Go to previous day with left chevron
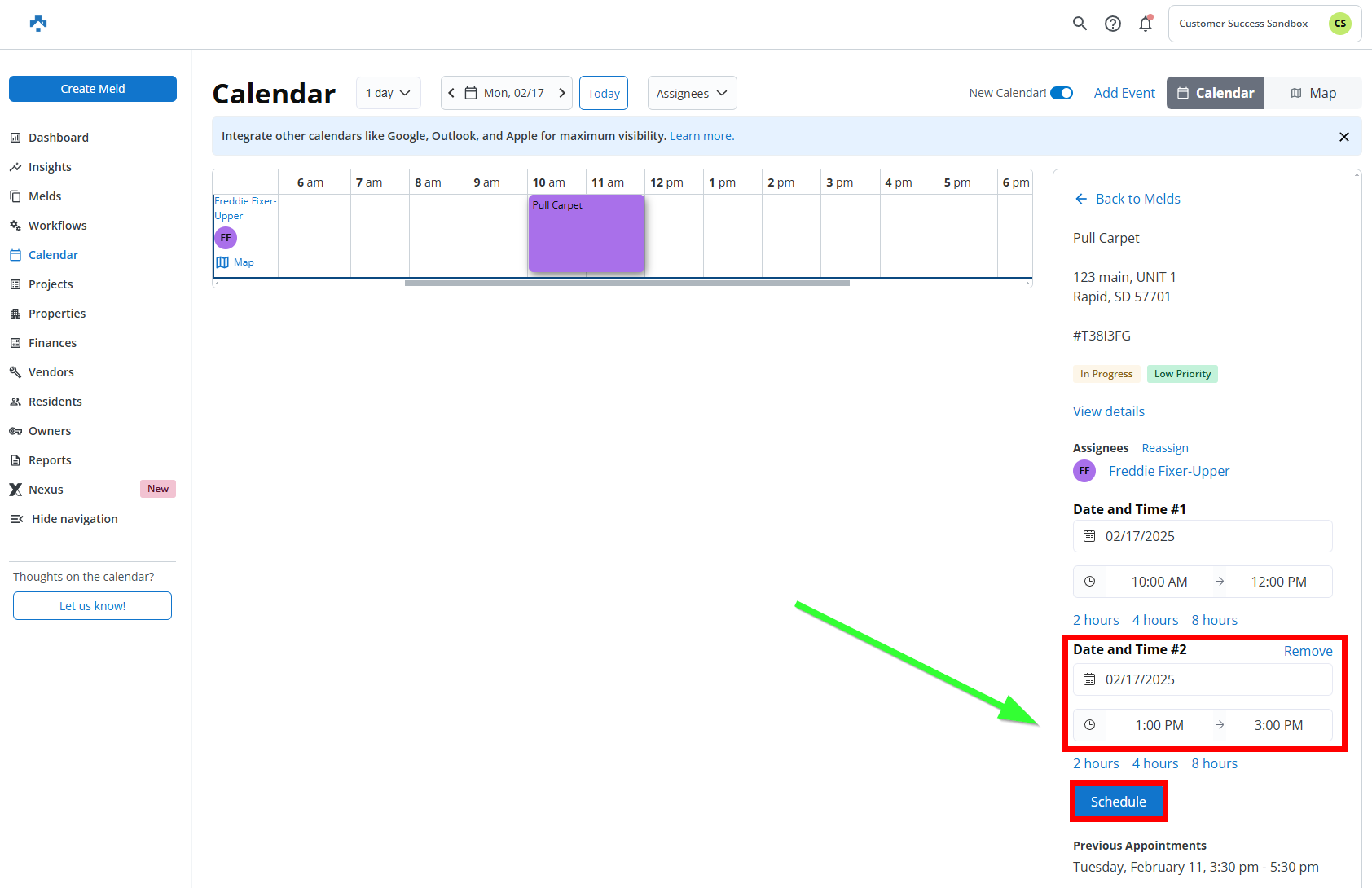 click(x=451, y=93)
